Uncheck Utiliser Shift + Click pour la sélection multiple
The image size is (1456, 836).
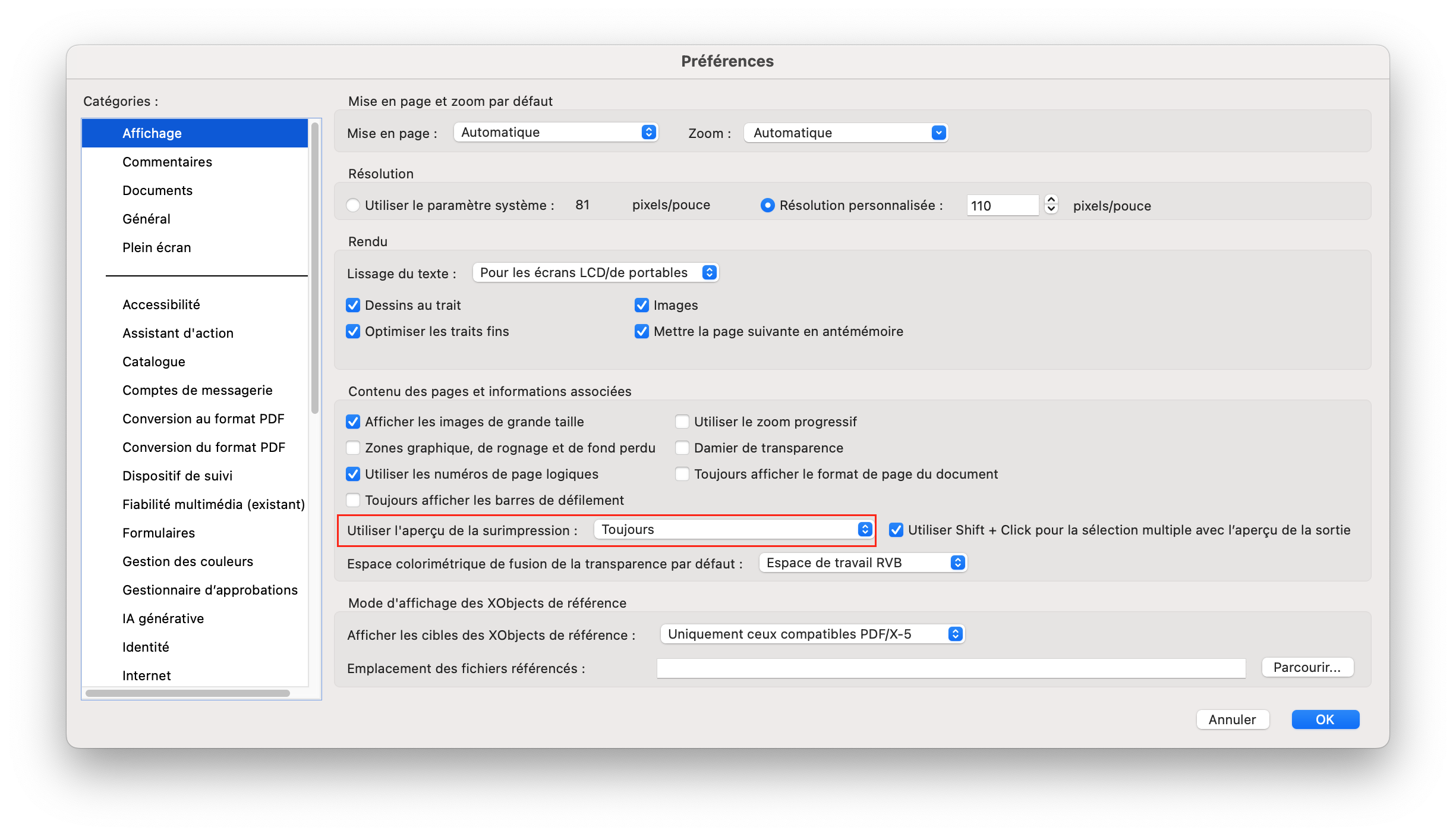(x=896, y=530)
